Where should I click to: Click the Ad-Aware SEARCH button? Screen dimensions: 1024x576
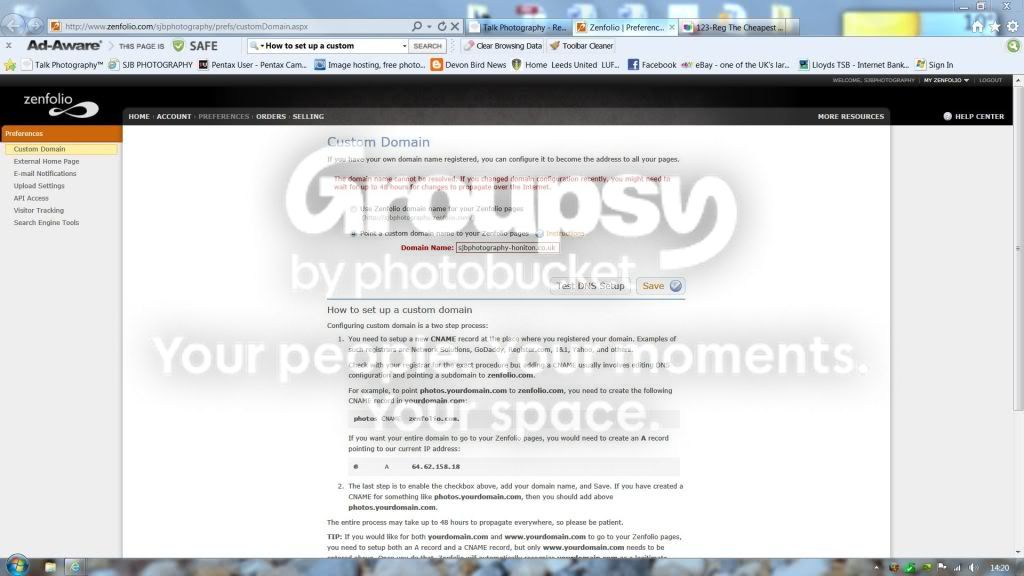coord(427,46)
